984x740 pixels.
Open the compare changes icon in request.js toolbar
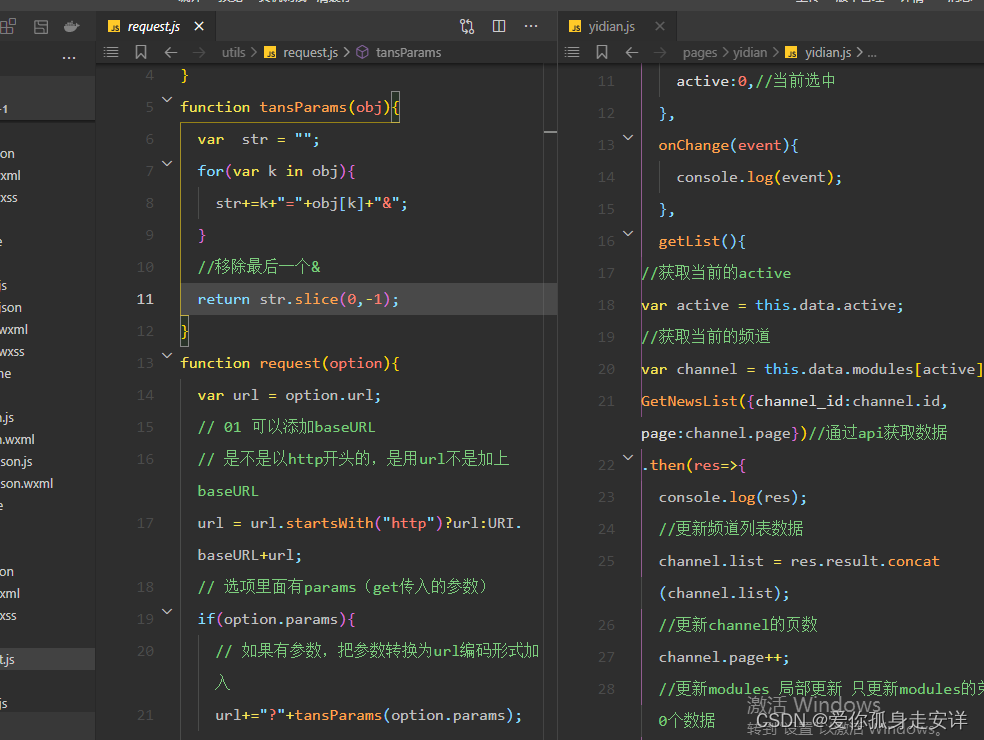[467, 26]
